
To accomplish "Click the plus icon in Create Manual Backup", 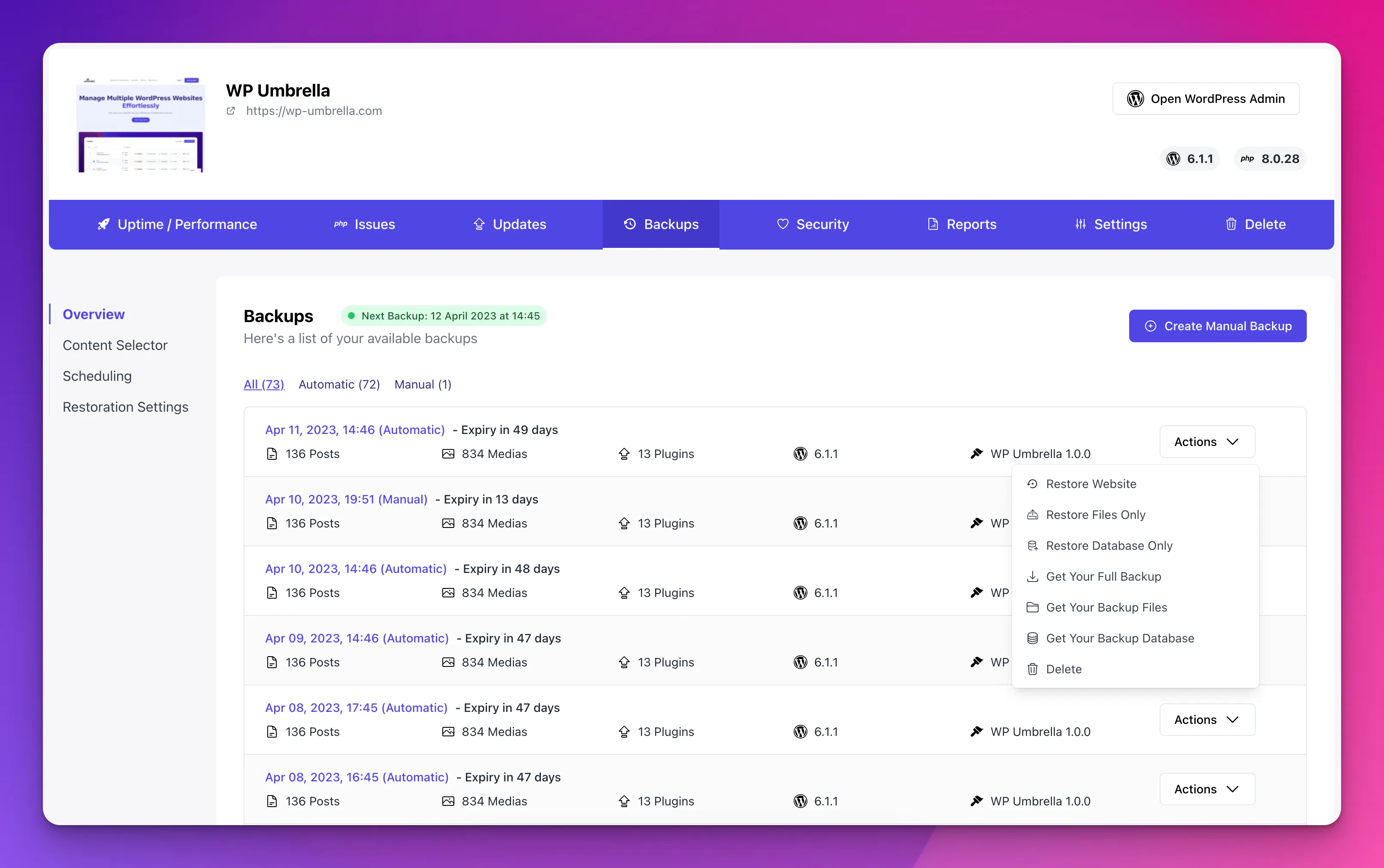I will point(1150,326).
